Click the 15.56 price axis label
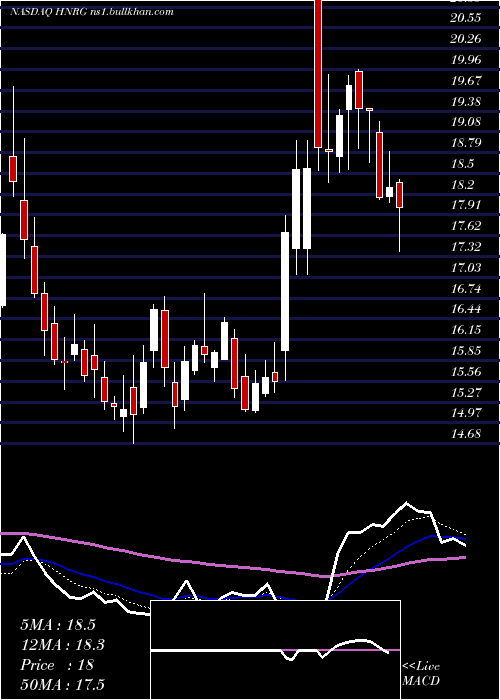Viewport: 500px width, 700px height. click(x=467, y=371)
